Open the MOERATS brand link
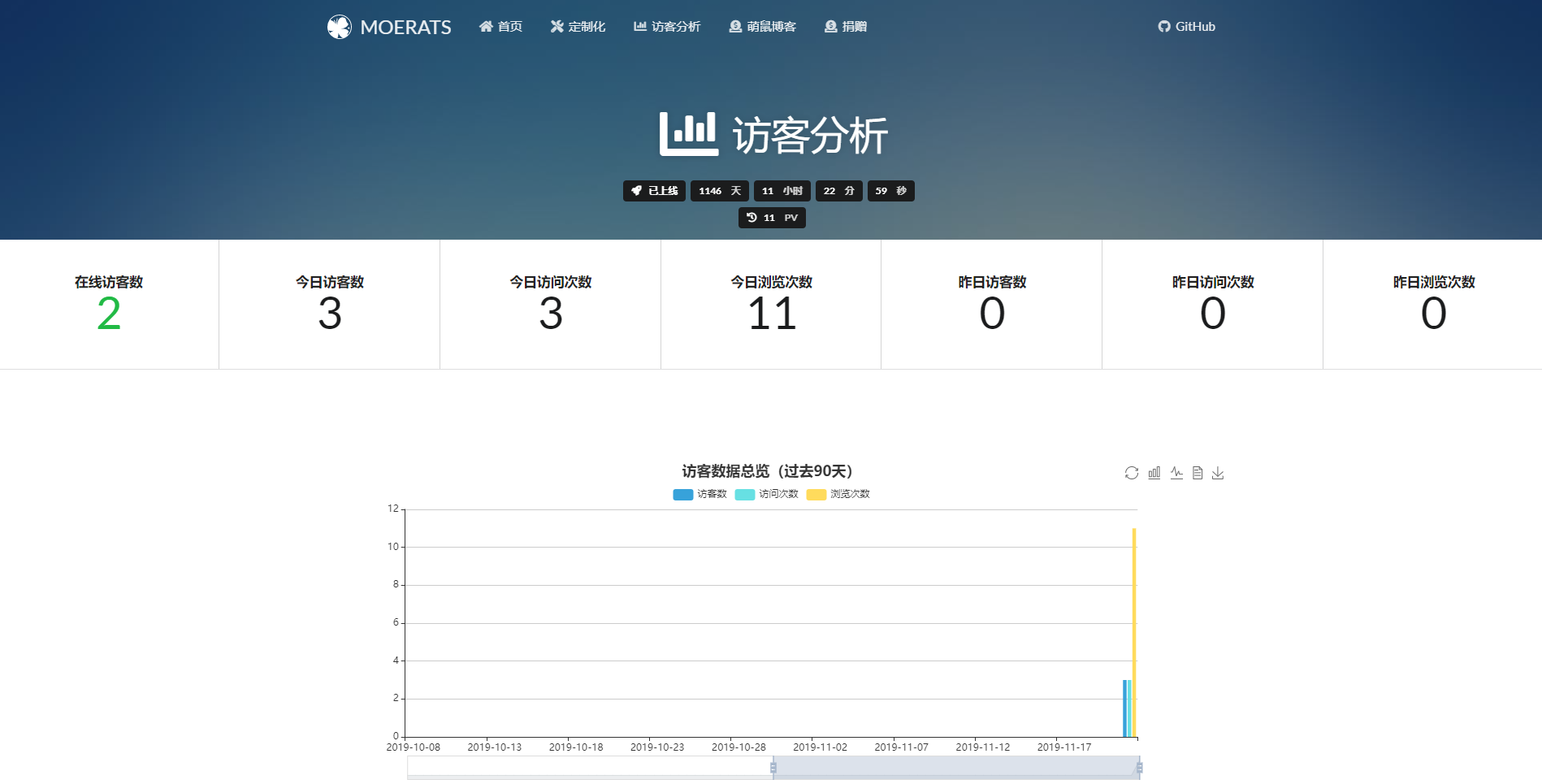Image resolution: width=1542 pixels, height=784 pixels. (389, 27)
